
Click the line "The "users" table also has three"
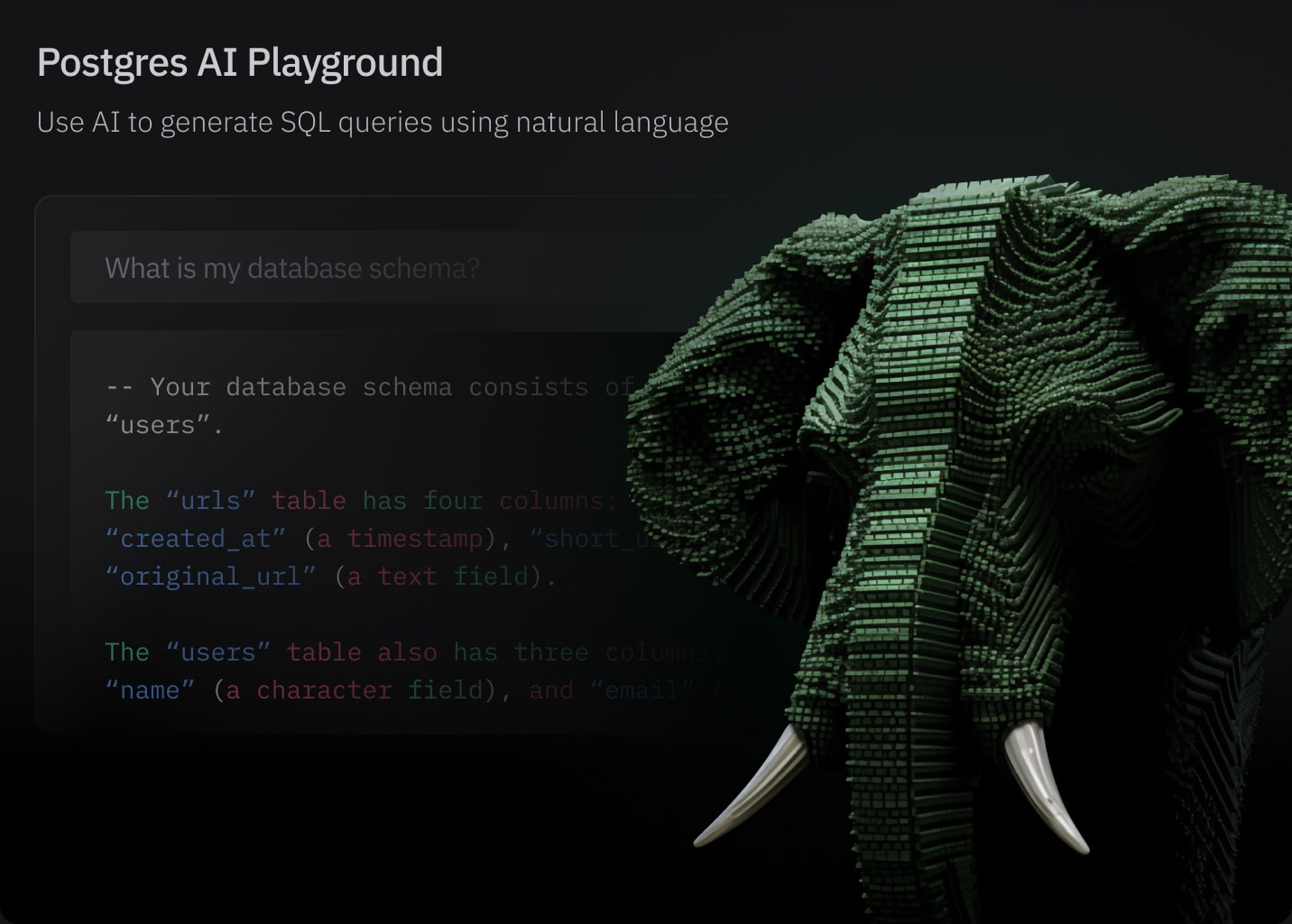(x=415, y=652)
